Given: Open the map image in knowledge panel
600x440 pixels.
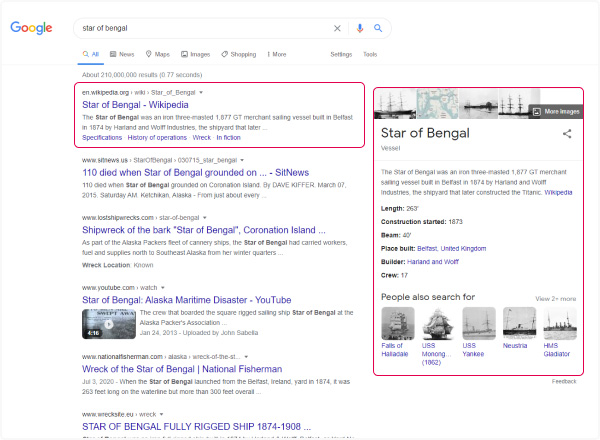Looking at the screenshot, I should tap(437, 104).
